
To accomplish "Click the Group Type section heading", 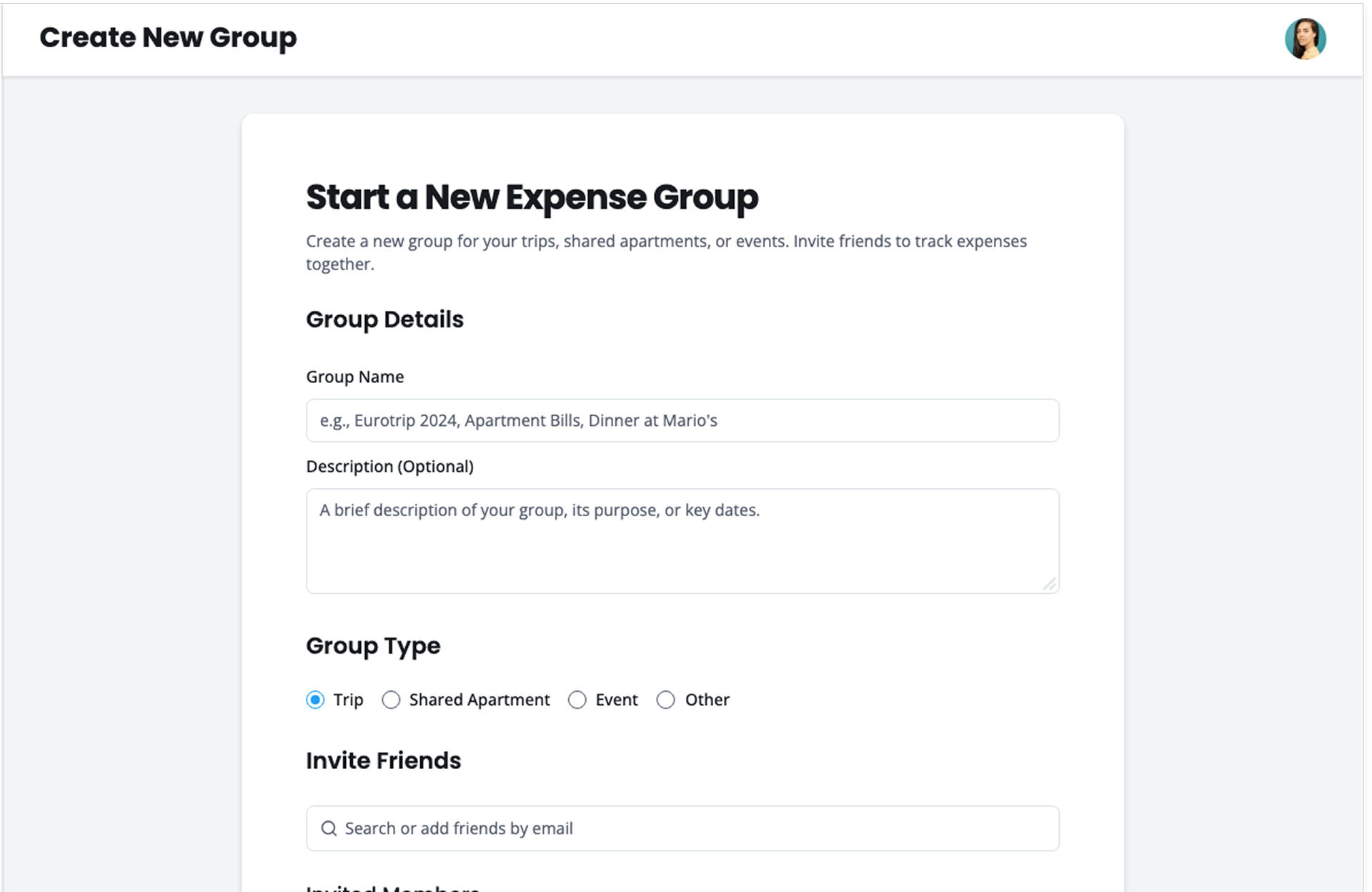I will click(373, 645).
